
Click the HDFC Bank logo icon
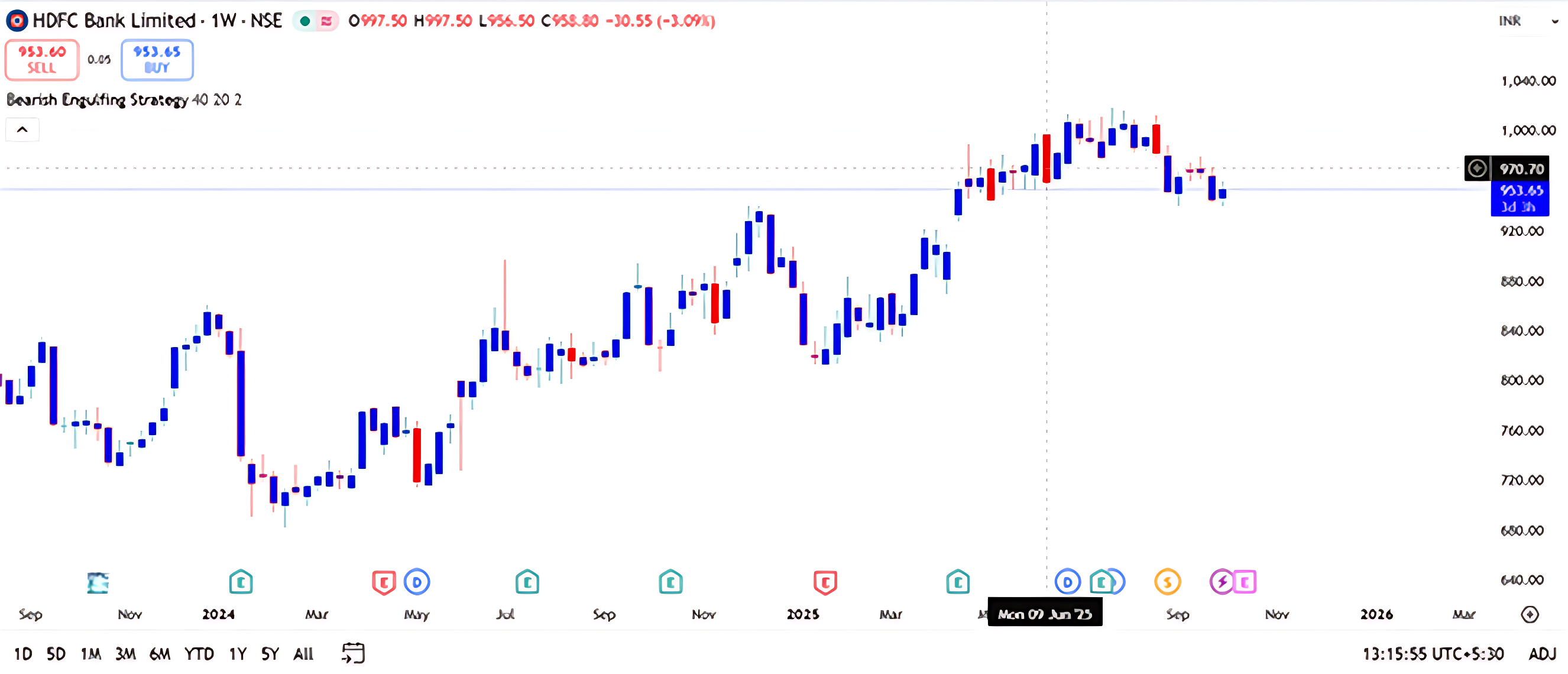tap(17, 21)
